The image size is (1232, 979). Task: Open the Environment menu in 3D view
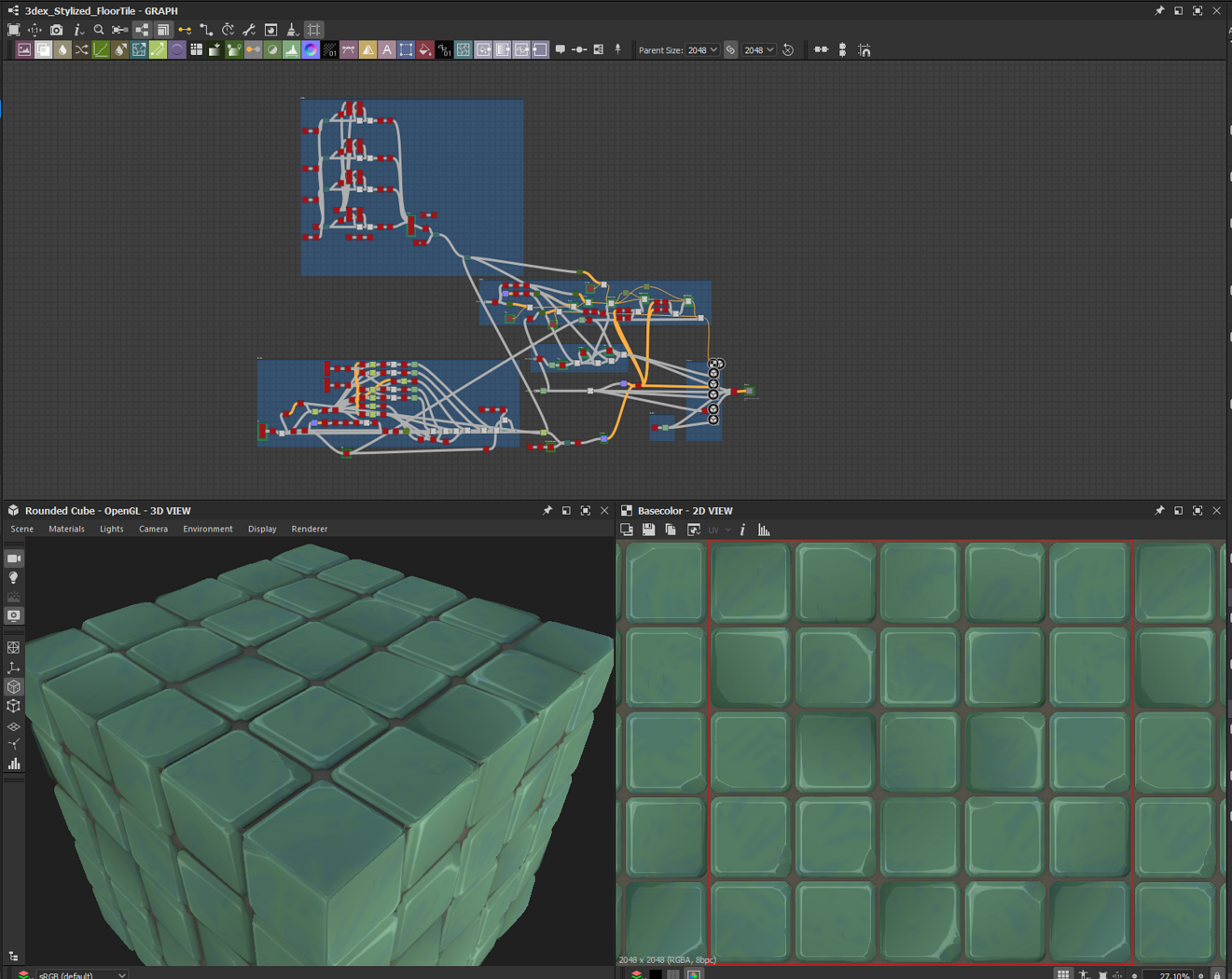[x=207, y=529]
